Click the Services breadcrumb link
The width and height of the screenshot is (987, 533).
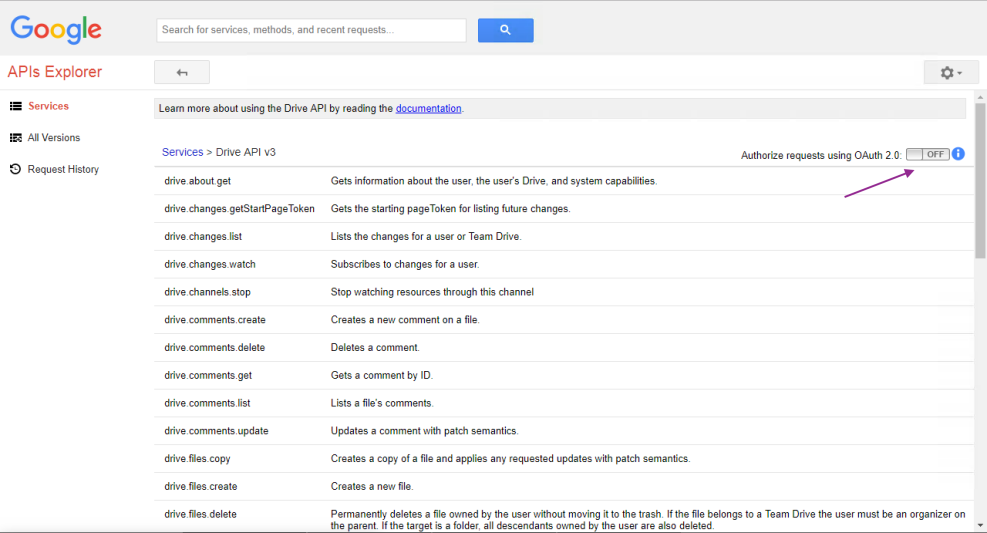(183, 152)
